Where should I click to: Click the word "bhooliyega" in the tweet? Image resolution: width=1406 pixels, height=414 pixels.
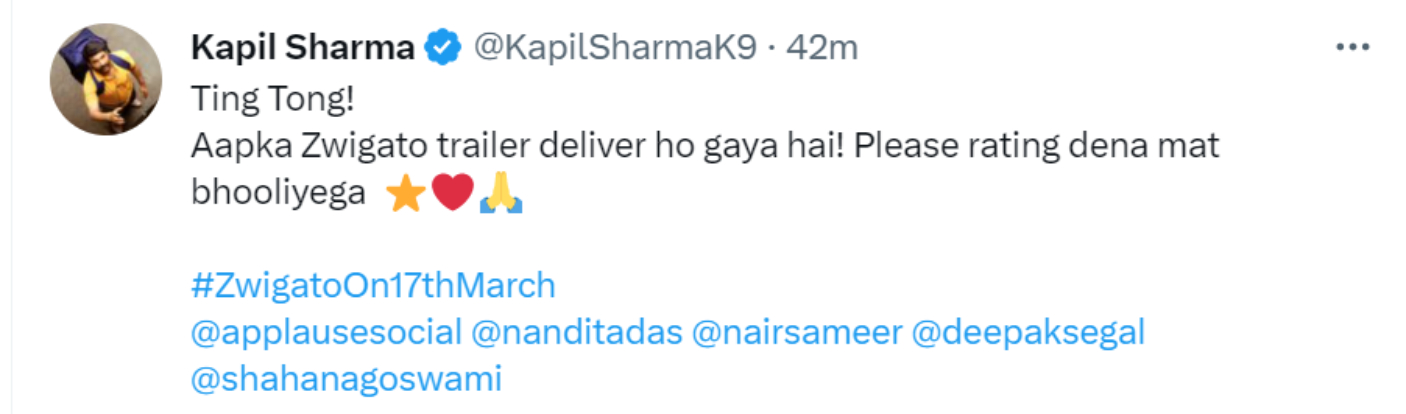pyautogui.click(x=278, y=194)
